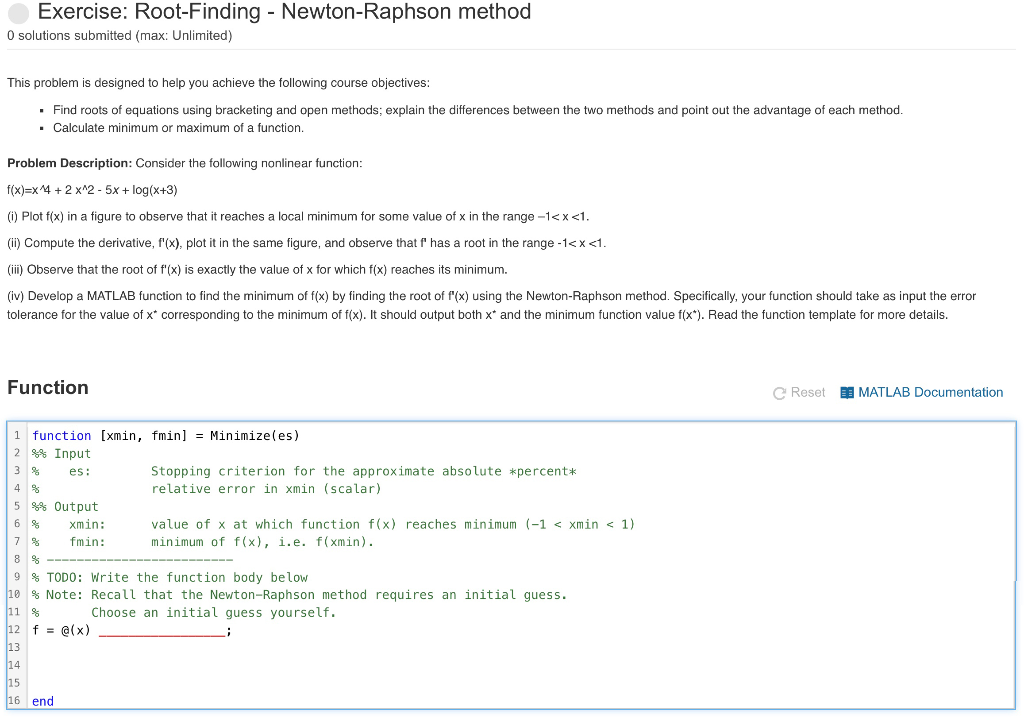Click the gray status circle beside the exercise title

tap(17, 12)
